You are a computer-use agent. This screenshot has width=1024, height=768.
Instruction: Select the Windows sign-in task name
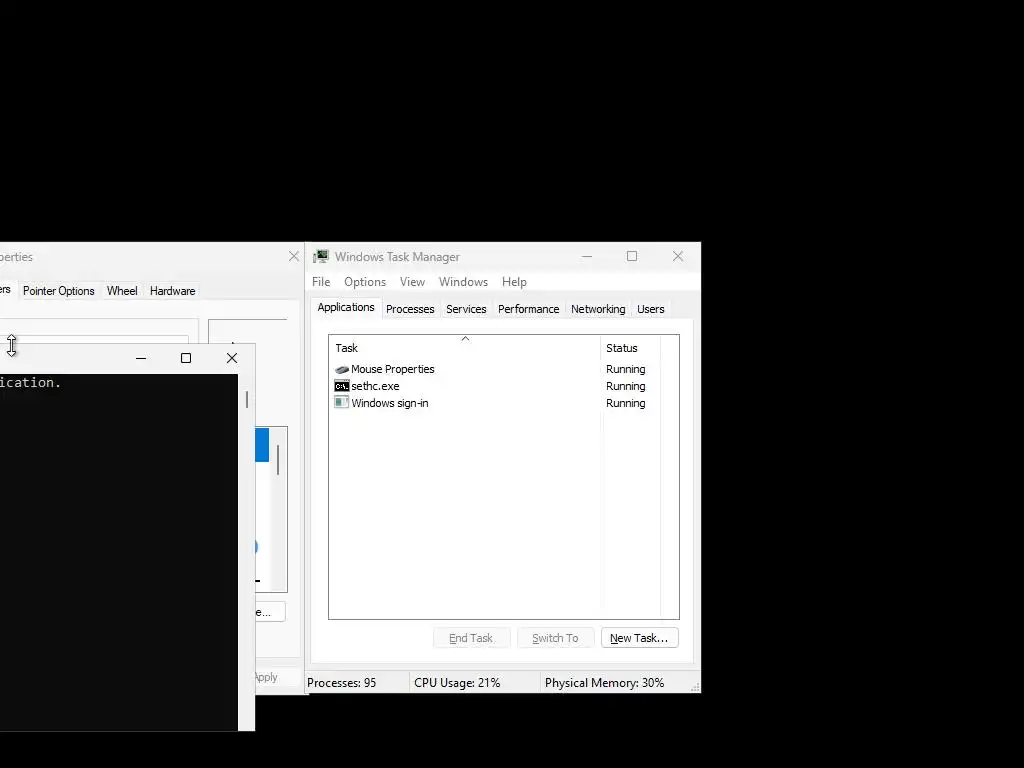click(x=390, y=403)
